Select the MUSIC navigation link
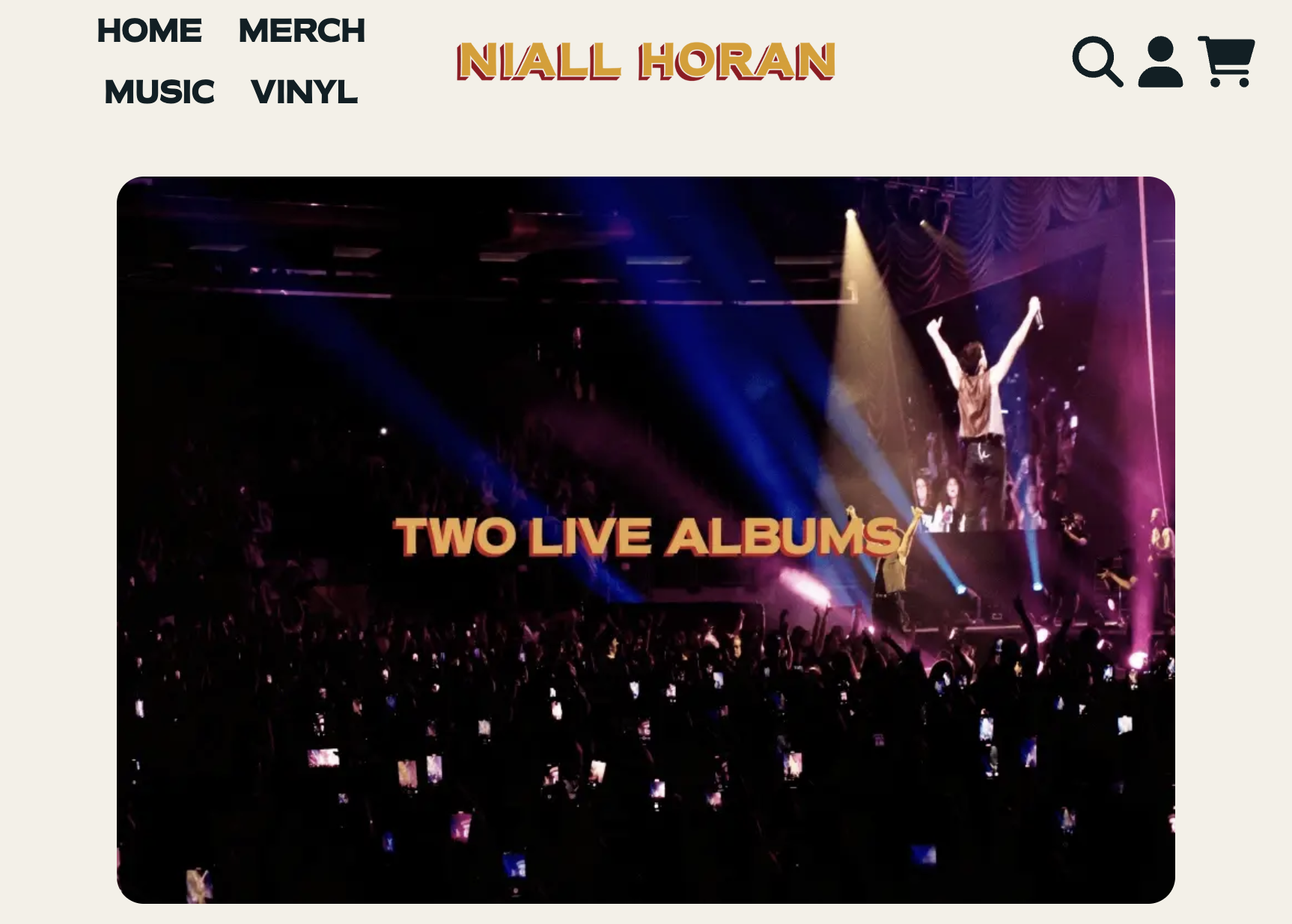 tap(159, 92)
